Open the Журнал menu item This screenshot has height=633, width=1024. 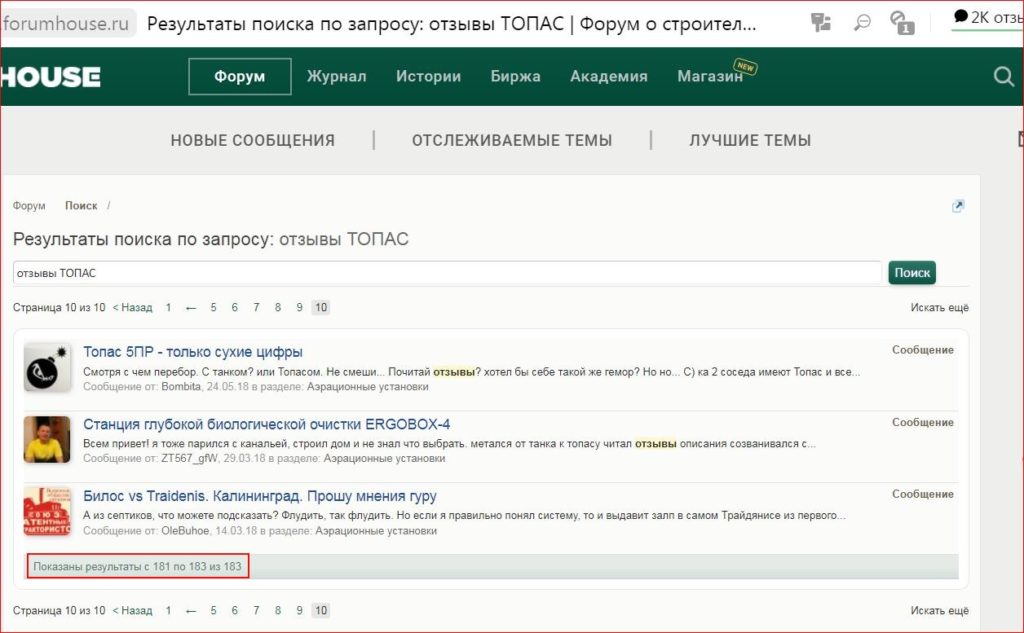[336, 76]
